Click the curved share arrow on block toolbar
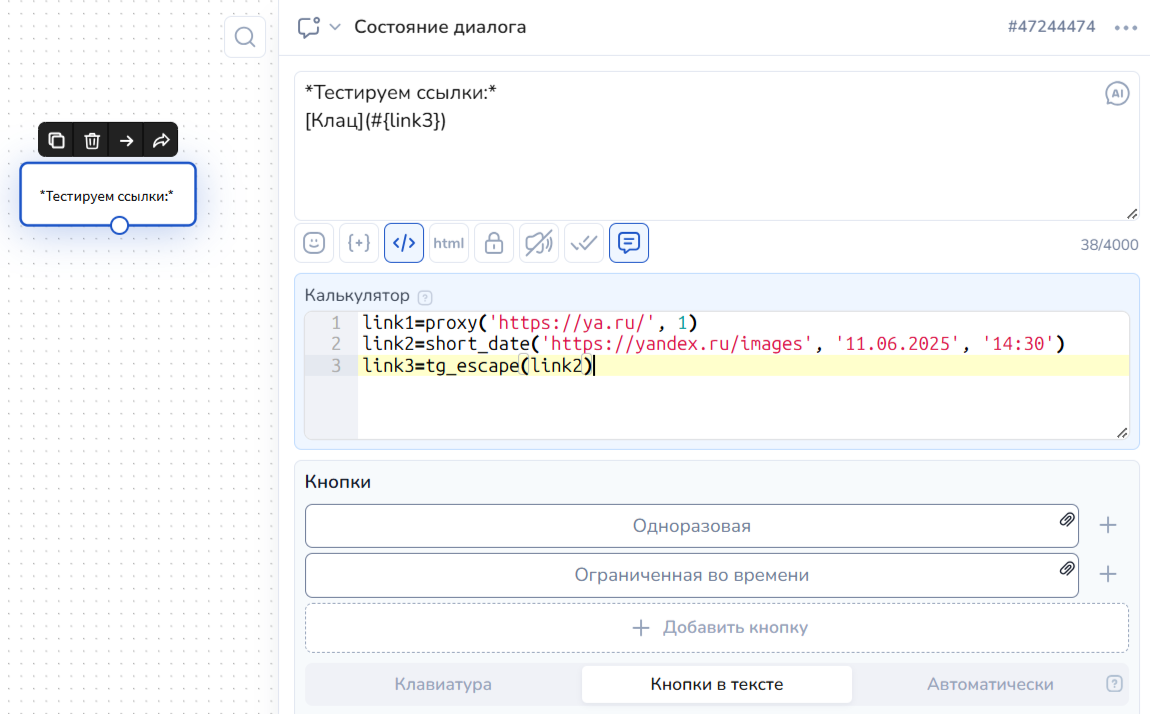This screenshot has width=1150, height=714. [x=161, y=141]
